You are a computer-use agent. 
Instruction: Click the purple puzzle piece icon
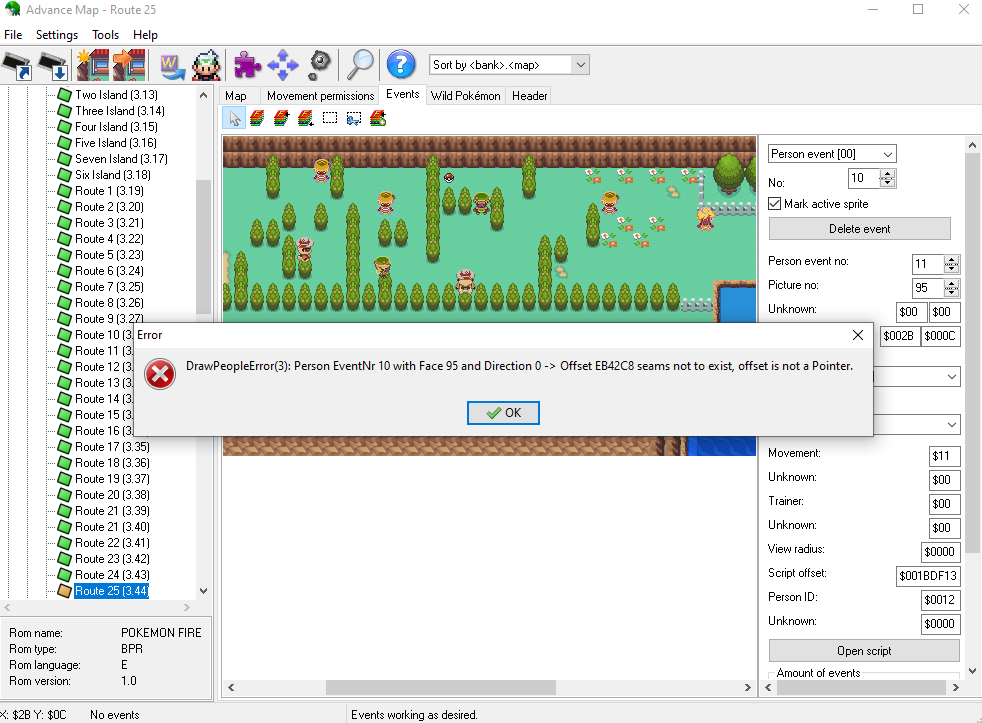click(x=247, y=65)
